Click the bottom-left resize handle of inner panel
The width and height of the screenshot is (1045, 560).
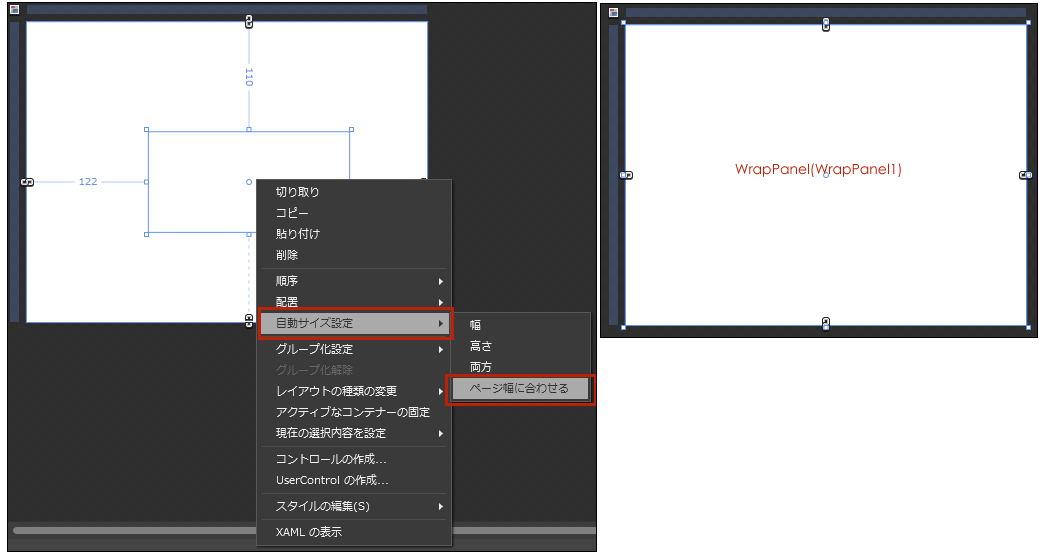[147, 235]
